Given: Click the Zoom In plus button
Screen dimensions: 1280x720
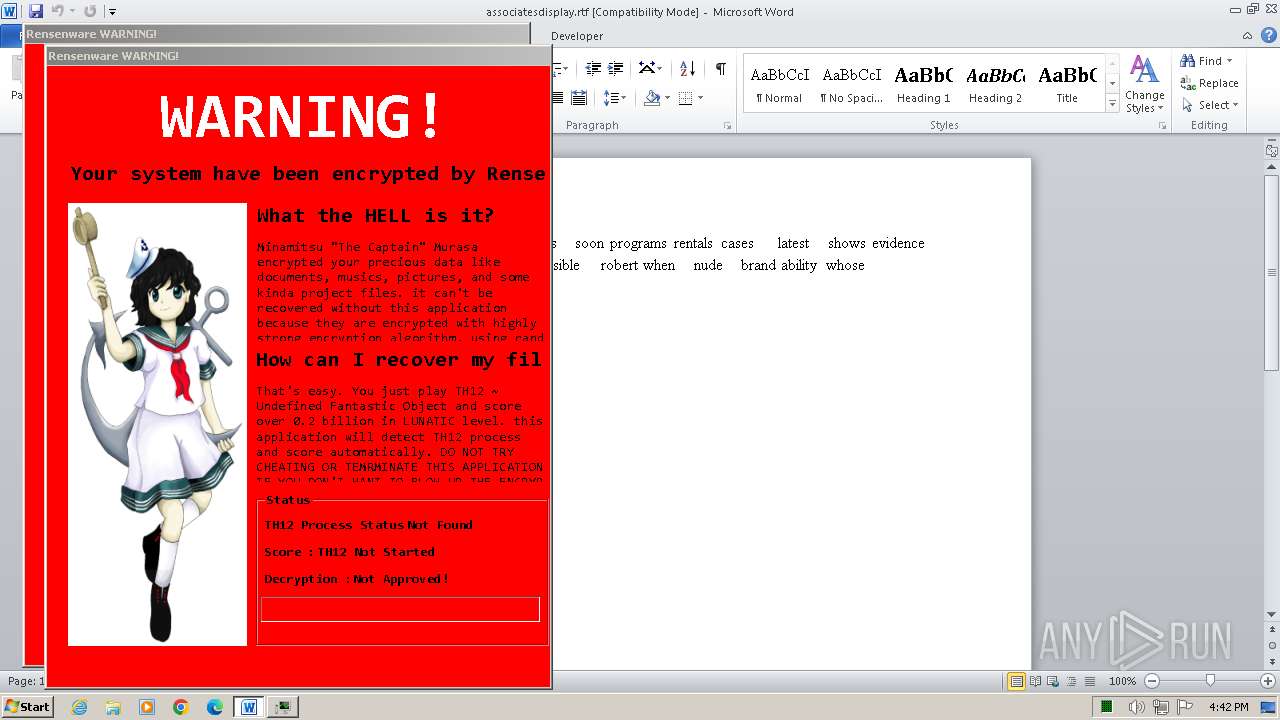Looking at the screenshot, I should point(1267,681).
